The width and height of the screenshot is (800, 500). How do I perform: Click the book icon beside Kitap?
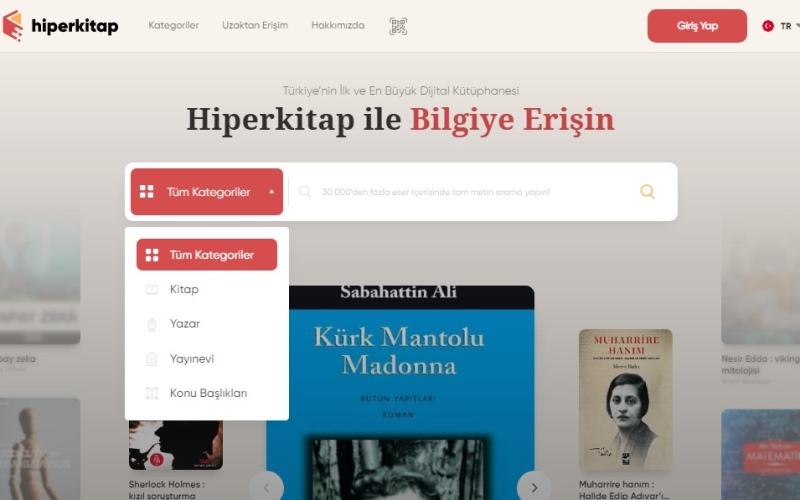pyautogui.click(x=152, y=290)
